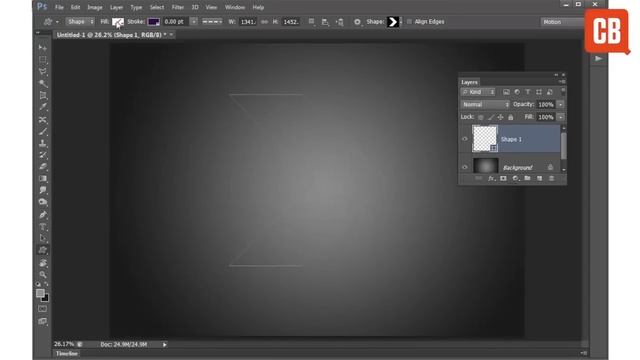This screenshot has height=360, width=640.
Task: Open the Stroke color swatch
Action: 154,22
